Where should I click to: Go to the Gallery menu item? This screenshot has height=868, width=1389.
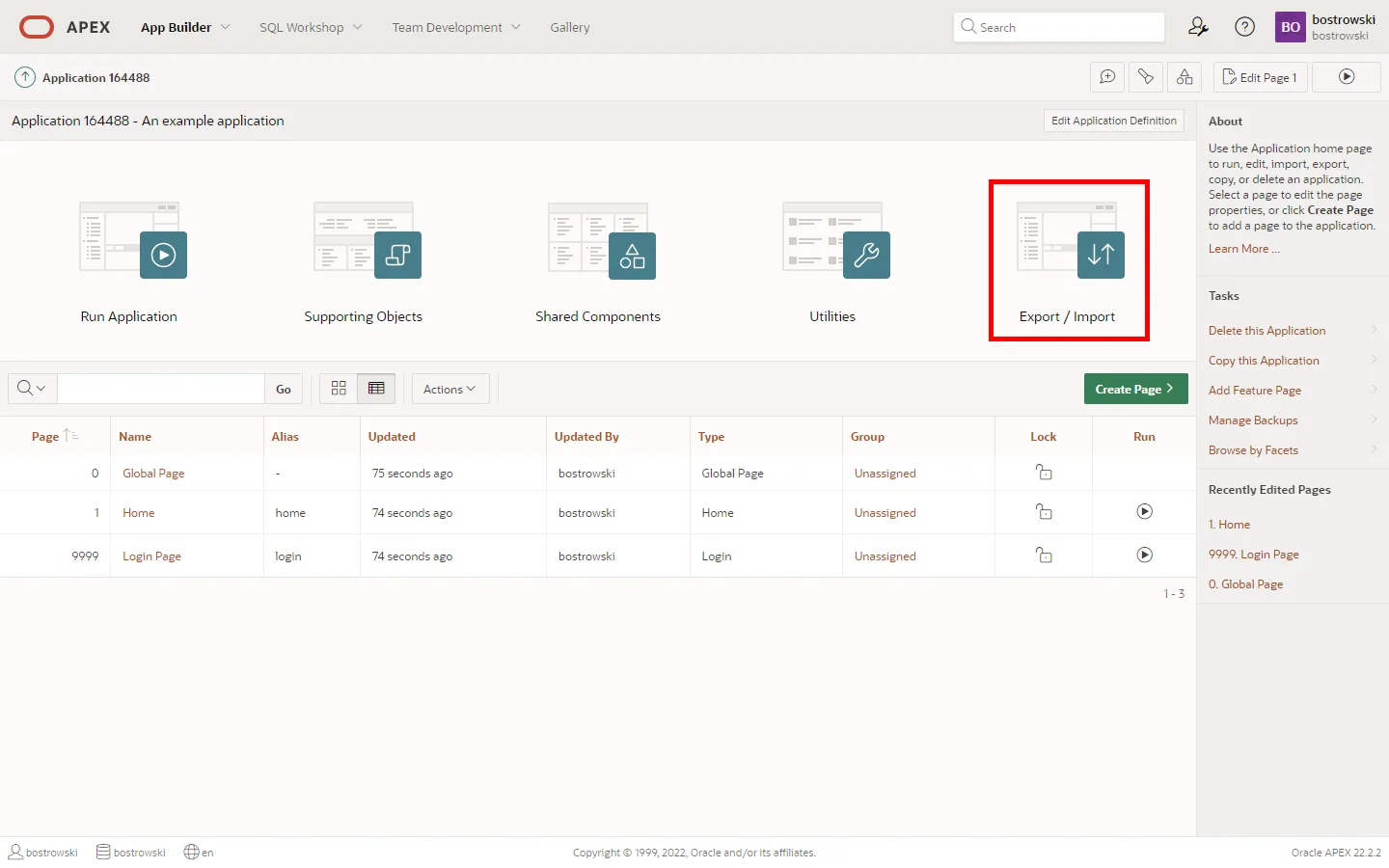569,27
